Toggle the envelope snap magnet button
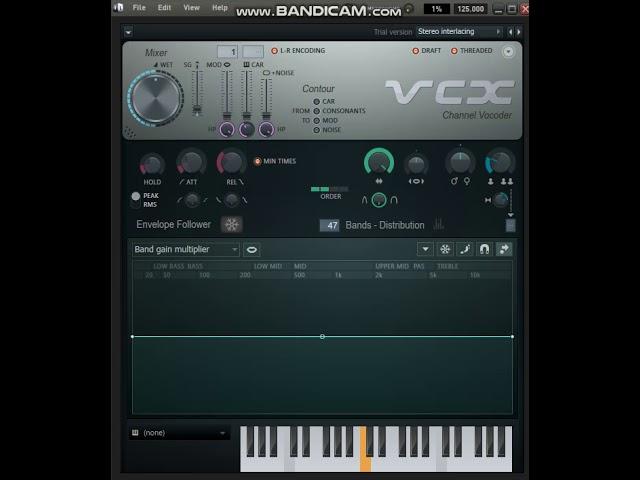This screenshot has width=640, height=480. pos(484,249)
